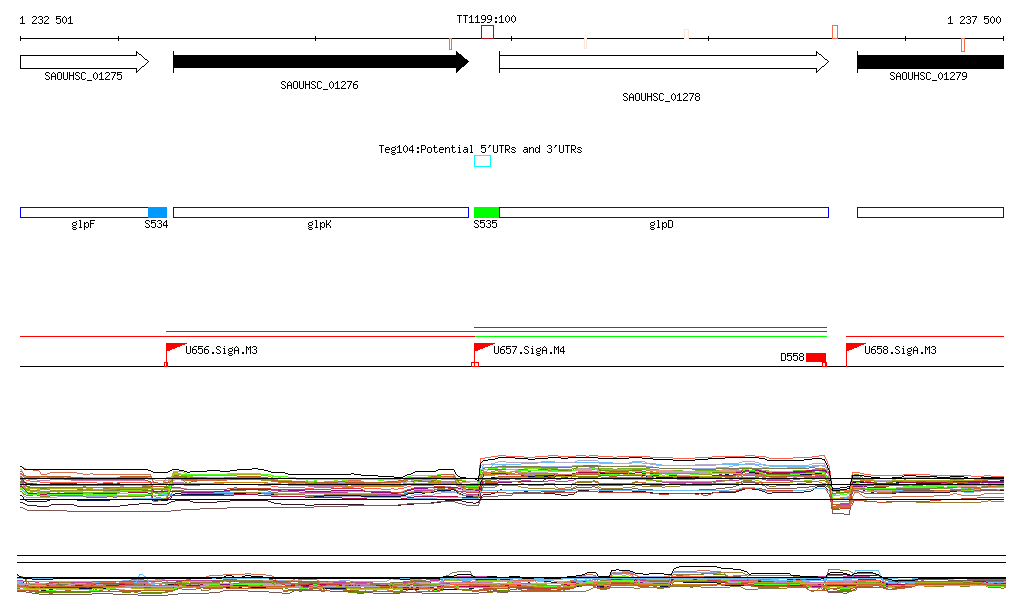Viewport: 1024px width, 611px height.
Task: Select the red D558 terminator box
Action: [816, 358]
